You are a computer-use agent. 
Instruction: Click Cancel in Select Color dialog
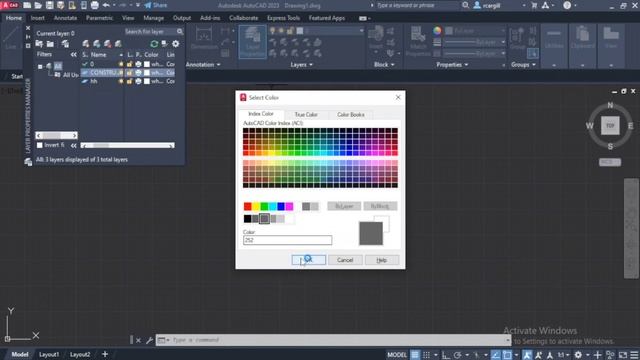(345, 260)
